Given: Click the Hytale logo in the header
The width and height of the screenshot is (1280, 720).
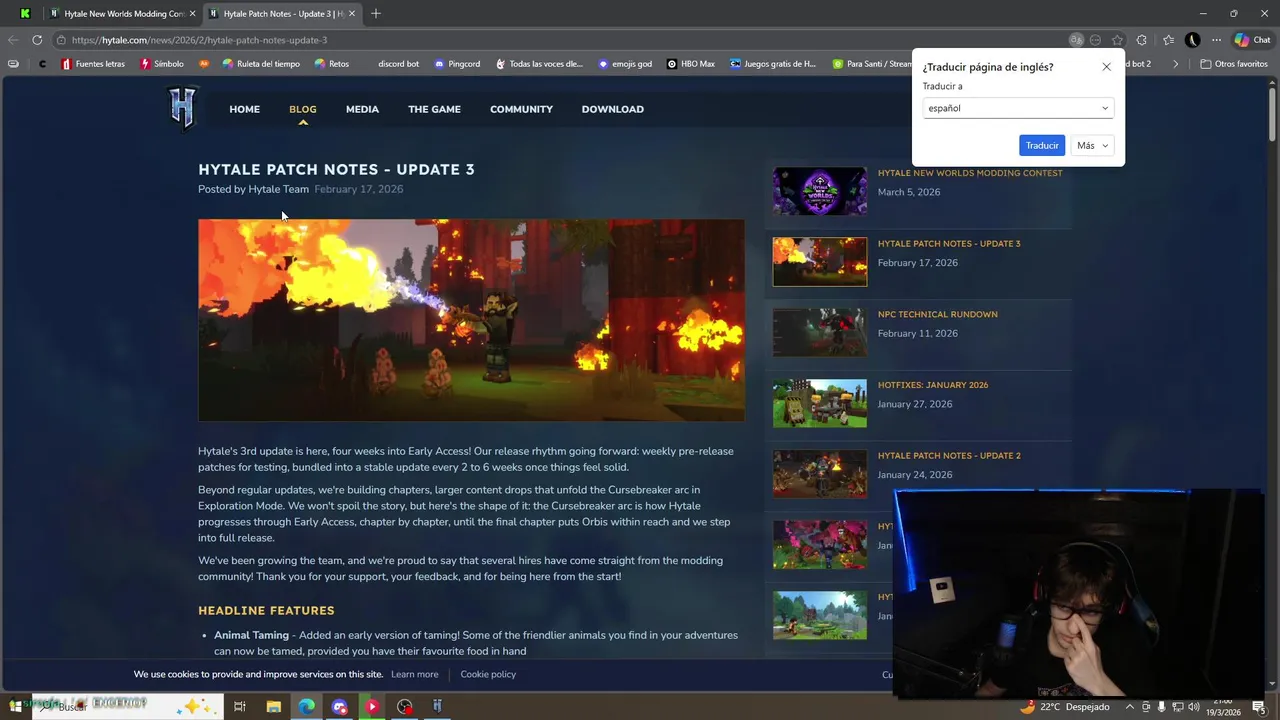Looking at the screenshot, I should [182, 108].
